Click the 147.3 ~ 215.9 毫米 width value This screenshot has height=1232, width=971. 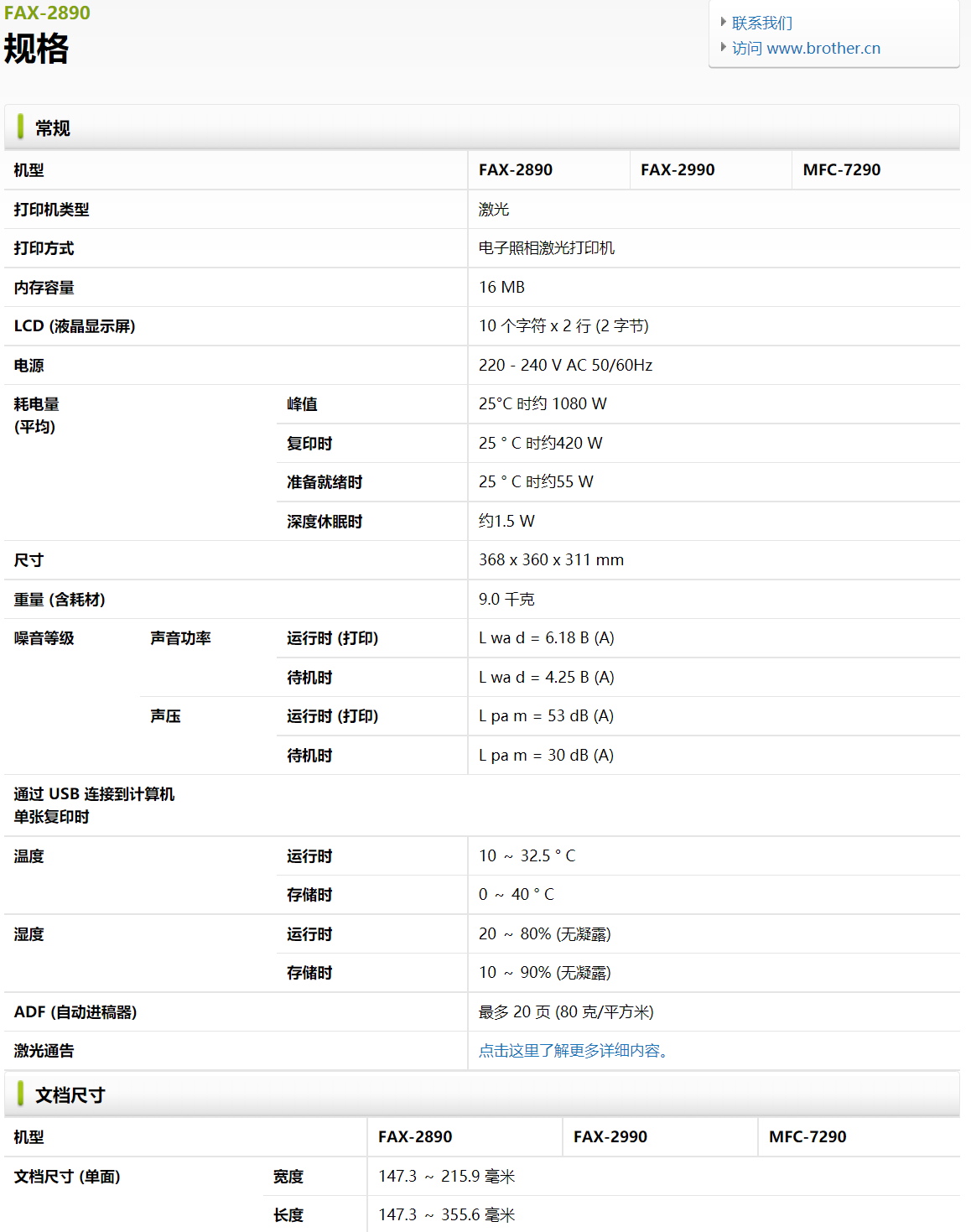(446, 1176)
